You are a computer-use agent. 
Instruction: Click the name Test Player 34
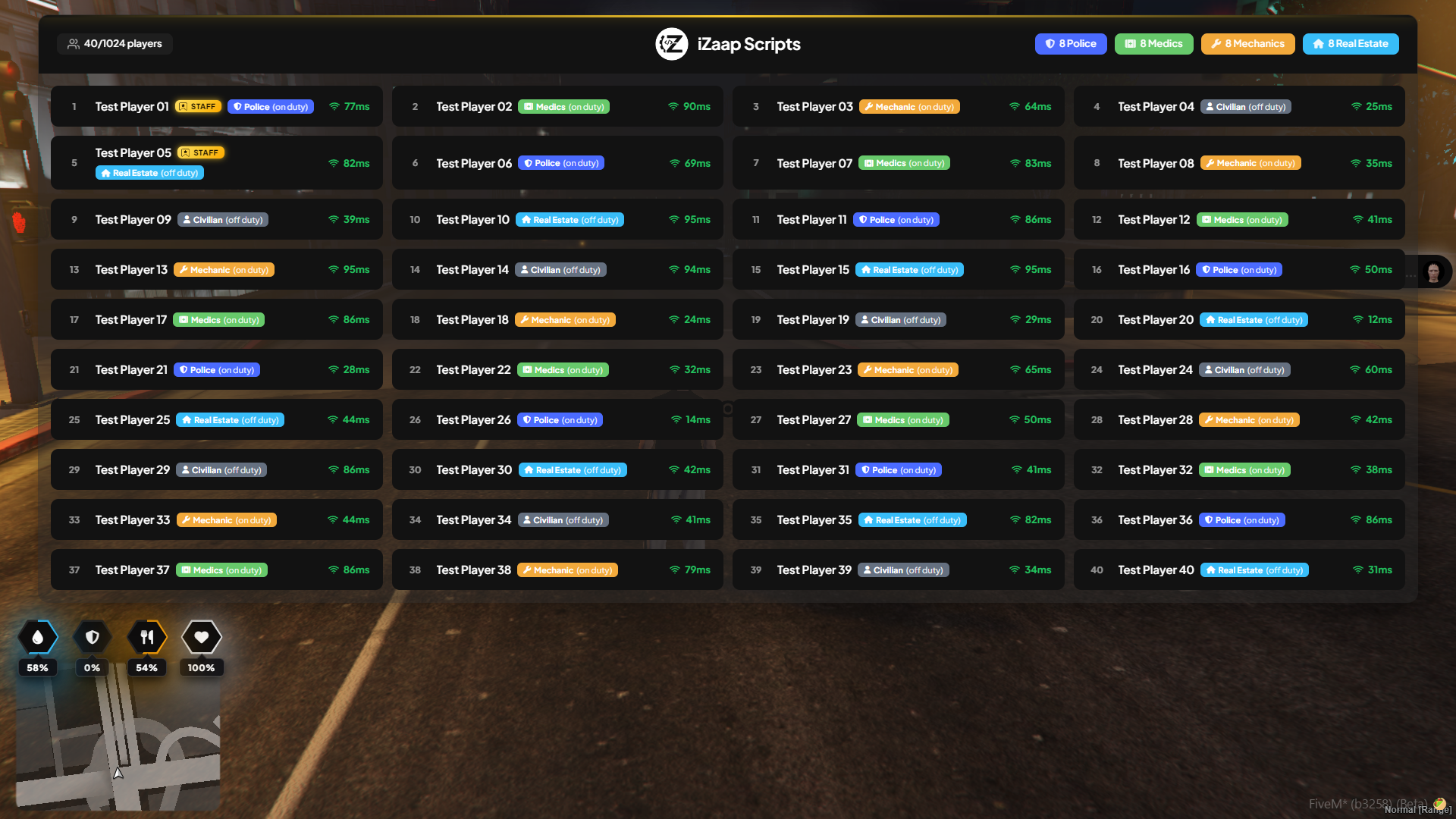coord(474,519)
